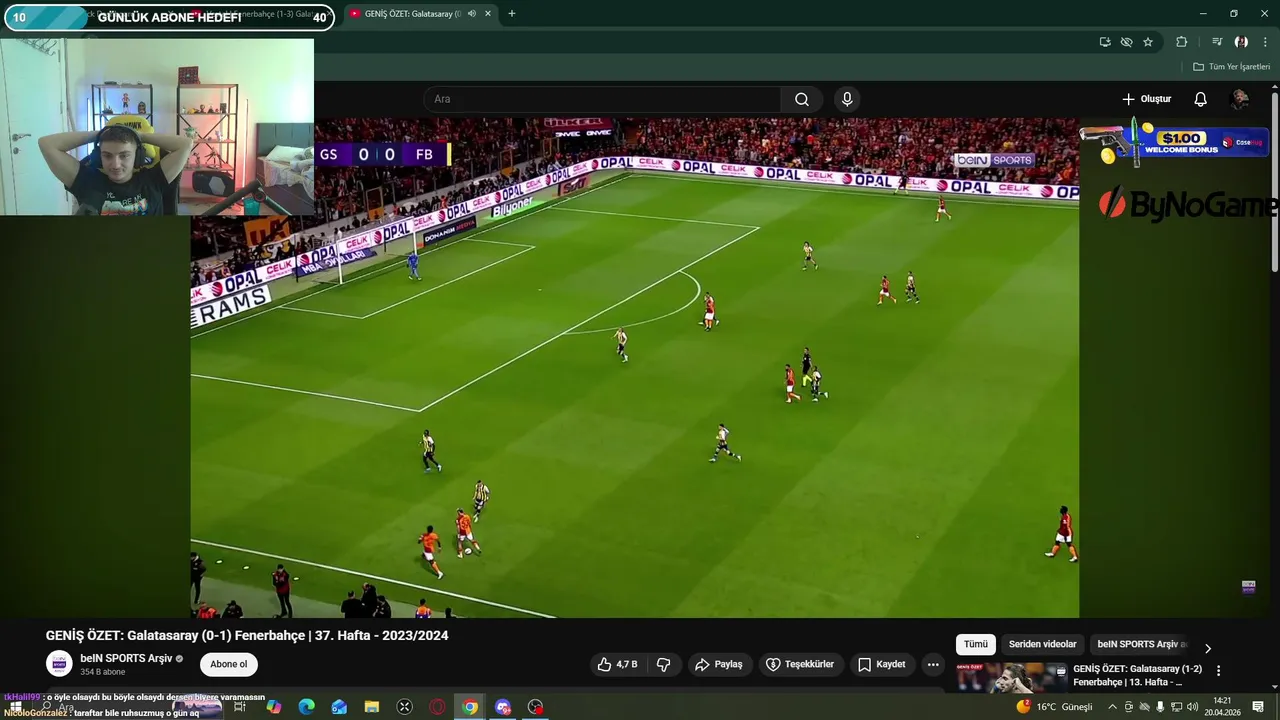The width and height of the screenshot is (1280, 720).
Task: Open the taskbar clock showing 14:21
Action: pos(1222,707)
